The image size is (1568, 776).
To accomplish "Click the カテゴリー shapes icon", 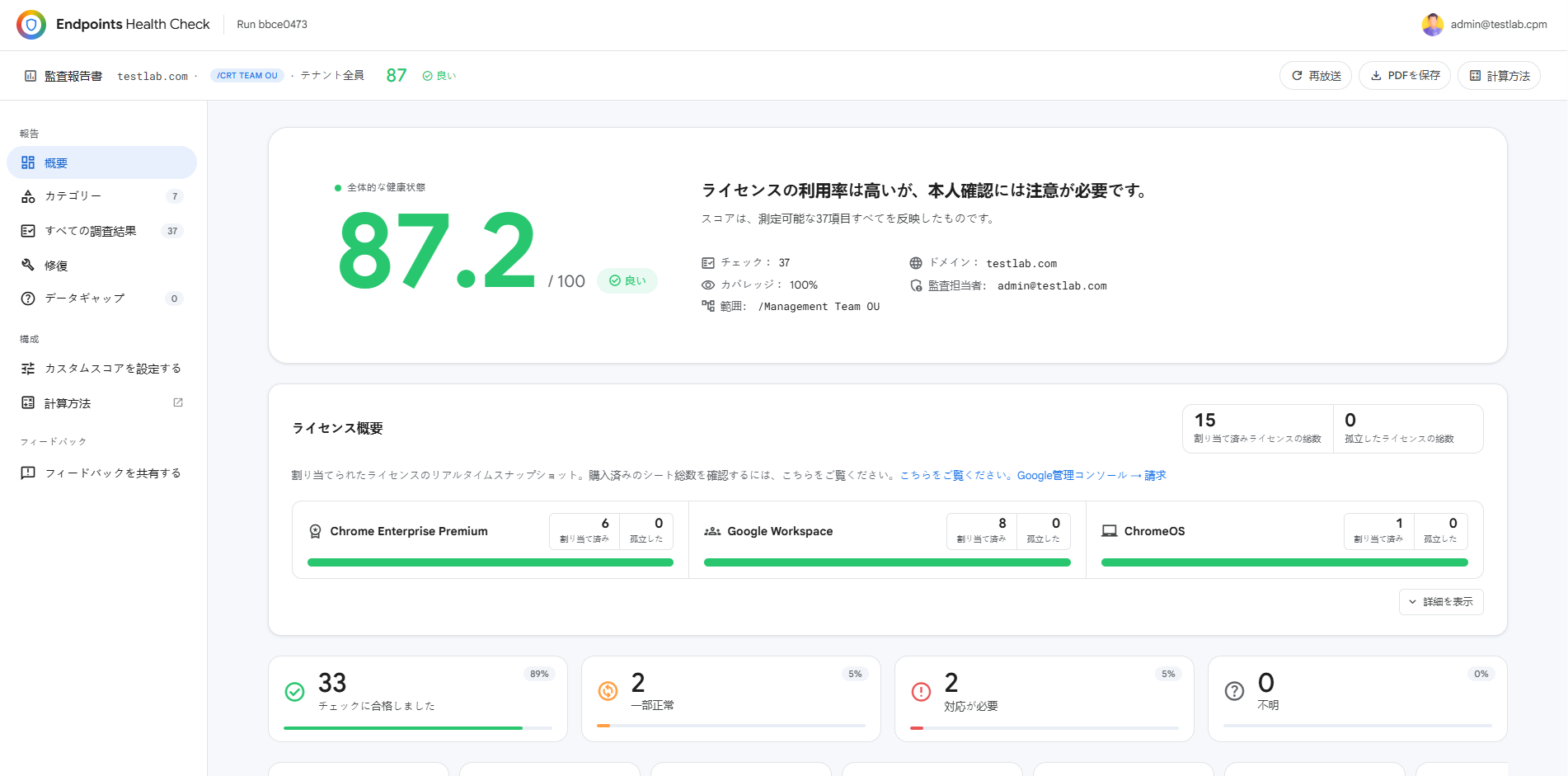I will coord(28,196).
